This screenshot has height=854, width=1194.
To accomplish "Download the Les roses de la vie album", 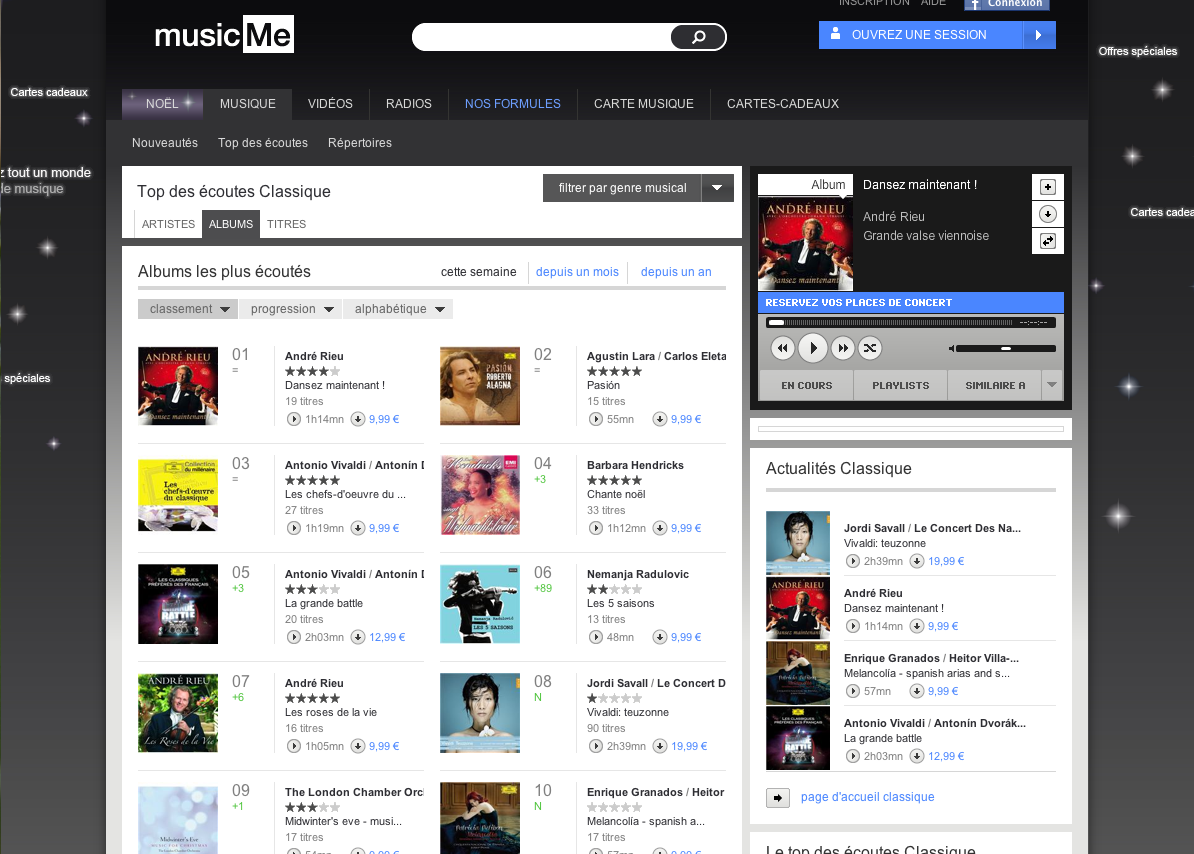I will tap(358, 746).
